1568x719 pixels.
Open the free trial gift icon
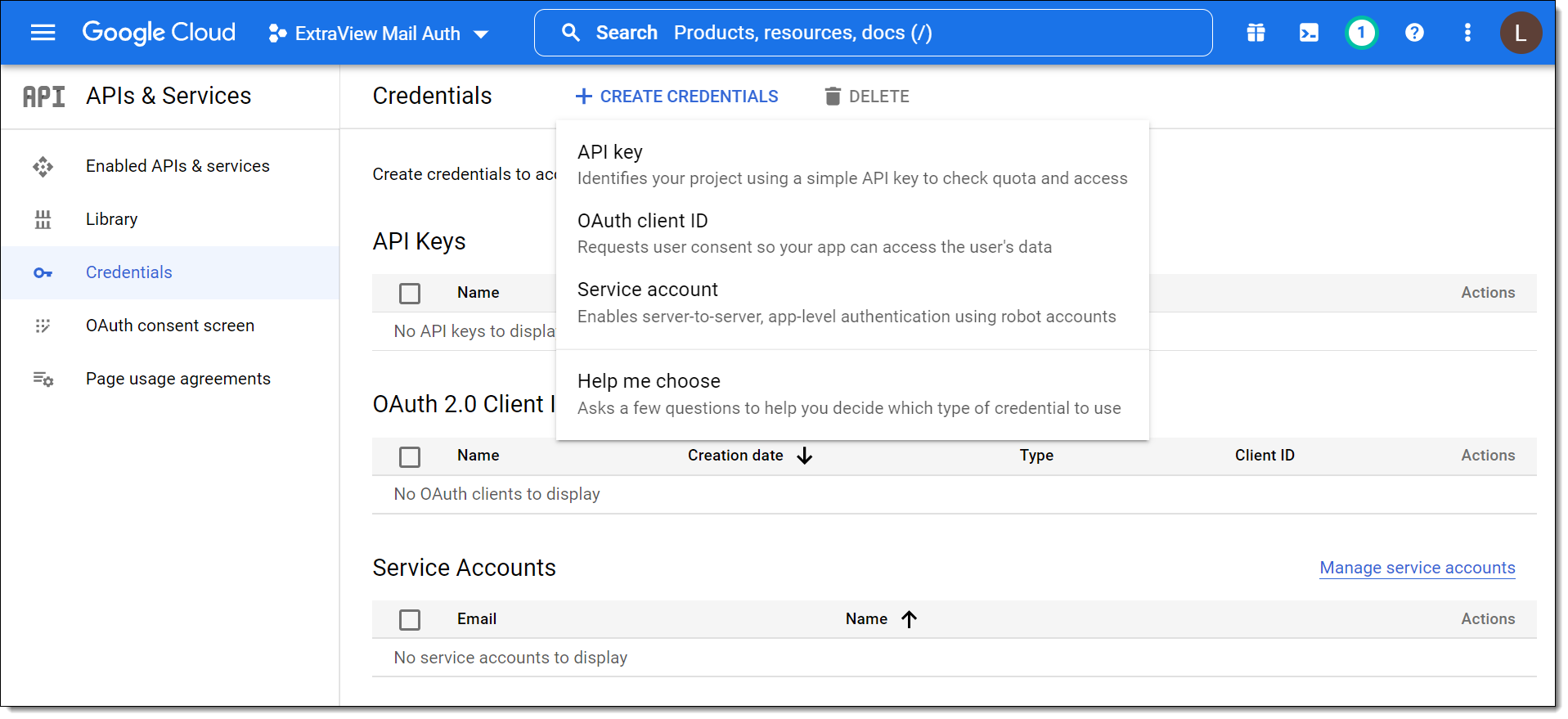pos(1256,33)
